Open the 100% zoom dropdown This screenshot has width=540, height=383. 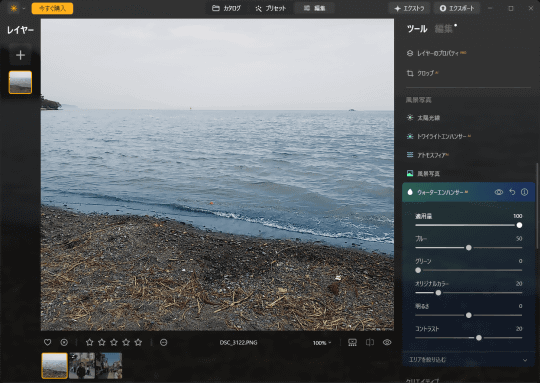point(322,343)
